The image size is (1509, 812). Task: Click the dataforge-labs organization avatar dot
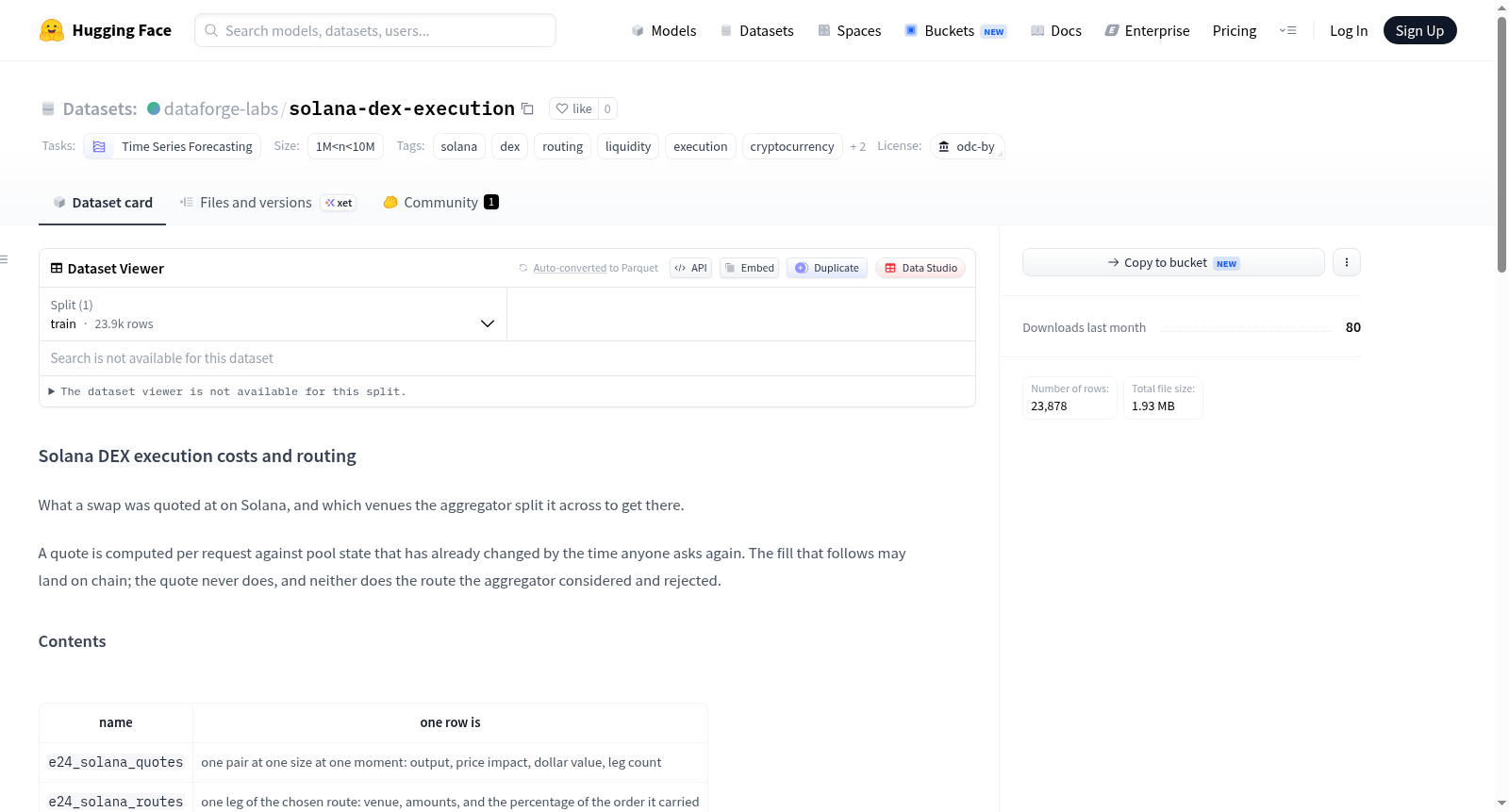point(154,108)
